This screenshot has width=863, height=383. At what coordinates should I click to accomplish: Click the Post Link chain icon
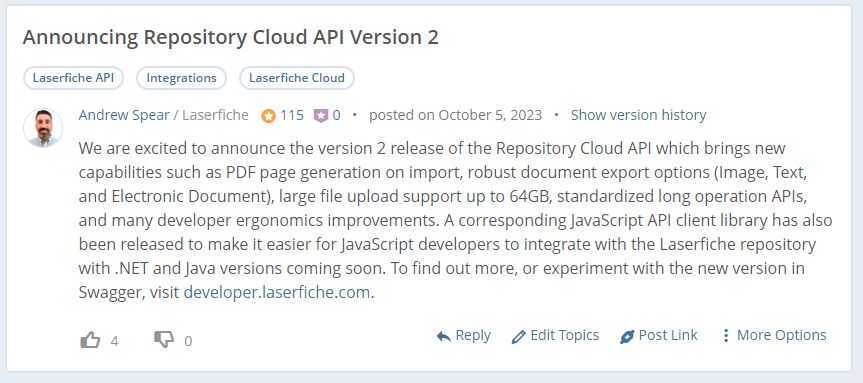(627, 336)
